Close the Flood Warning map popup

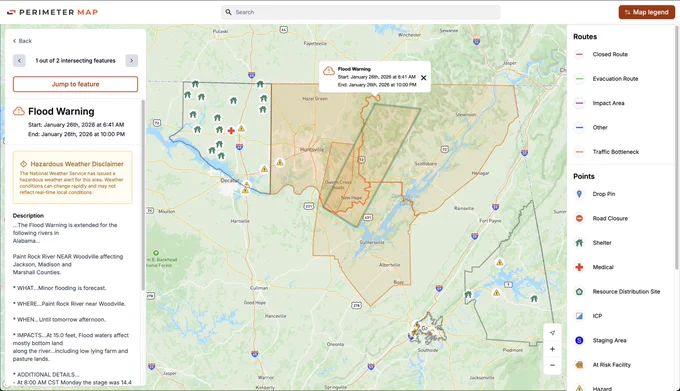[424, 78]
